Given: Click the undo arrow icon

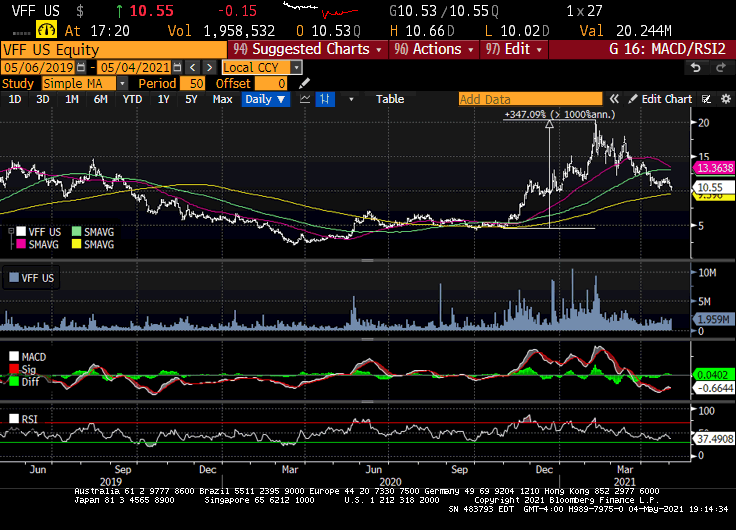Looking at the screenshot, I should pyautogui.click(x=696, y=68).
